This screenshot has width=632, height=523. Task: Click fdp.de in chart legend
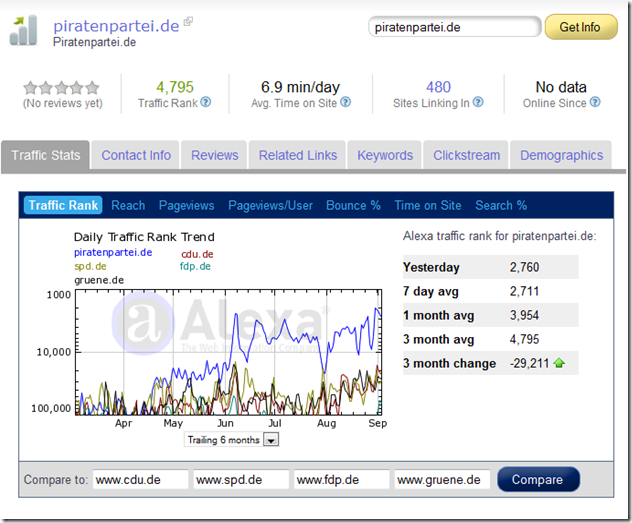coord(195,266)
